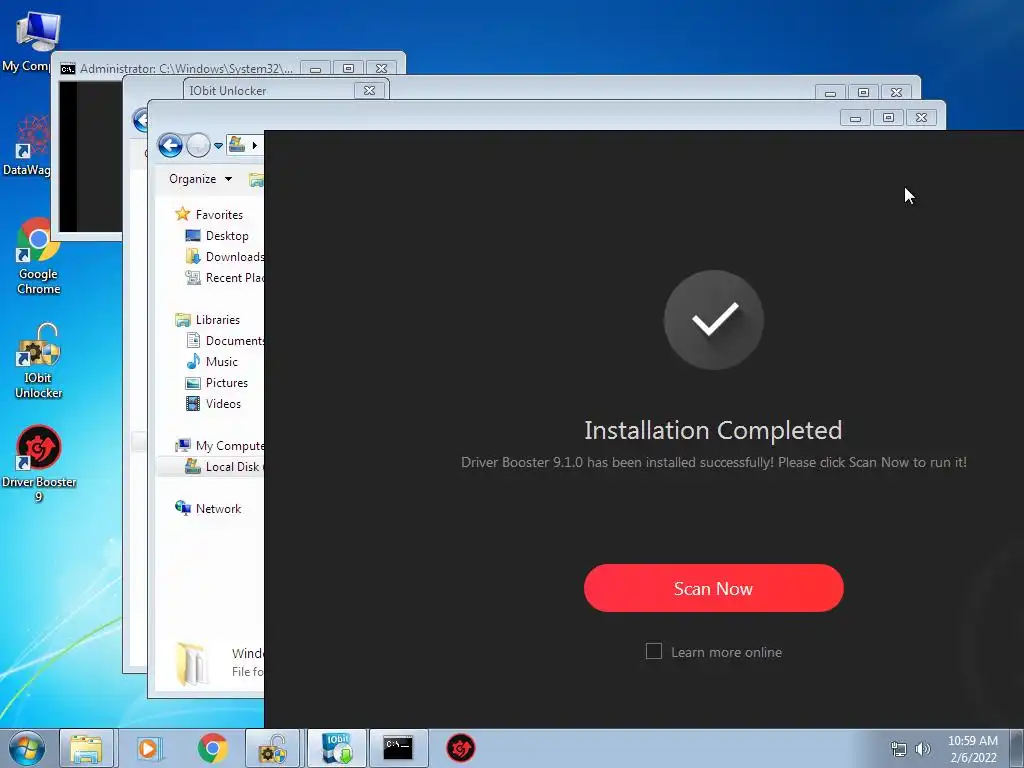Click Explorer Back navigation arrow
Screen dimensions: 1024x768
point(170,145)
